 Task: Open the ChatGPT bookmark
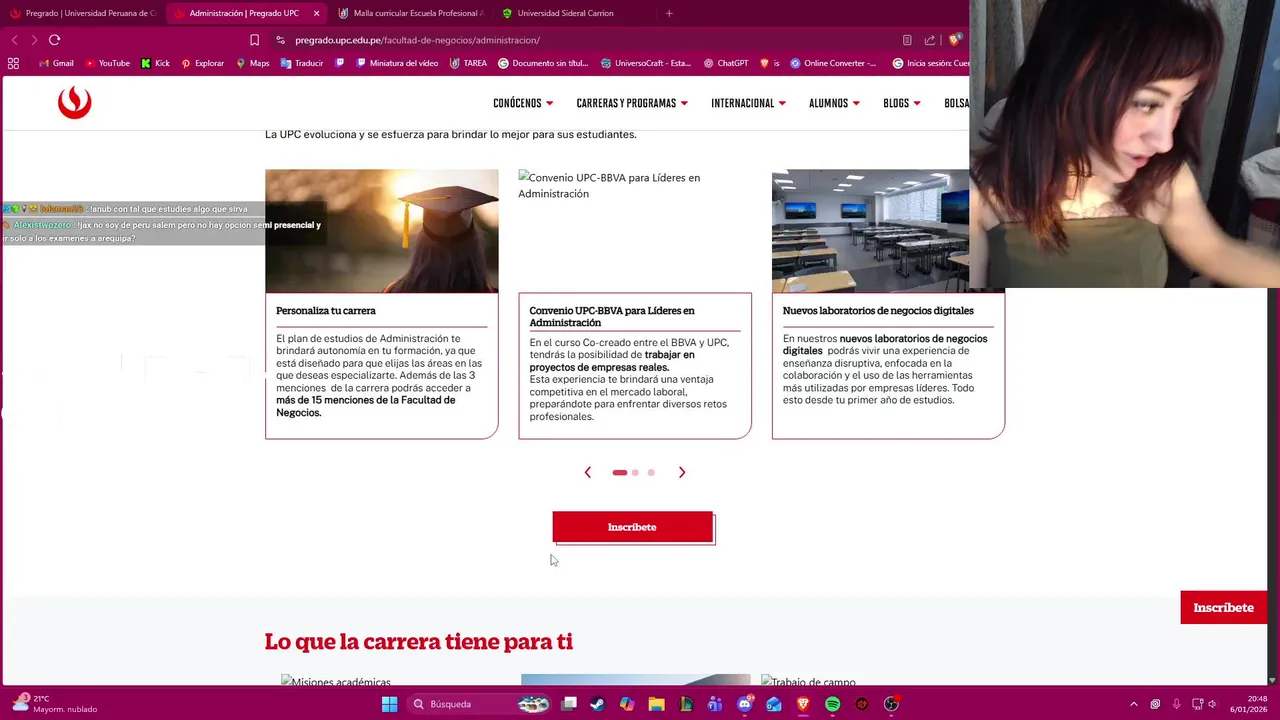[x=726, y=63]
